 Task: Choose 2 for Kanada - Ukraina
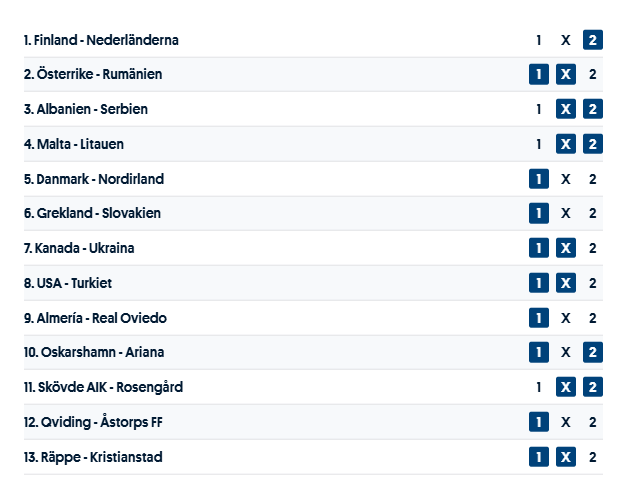coord(592,248)
